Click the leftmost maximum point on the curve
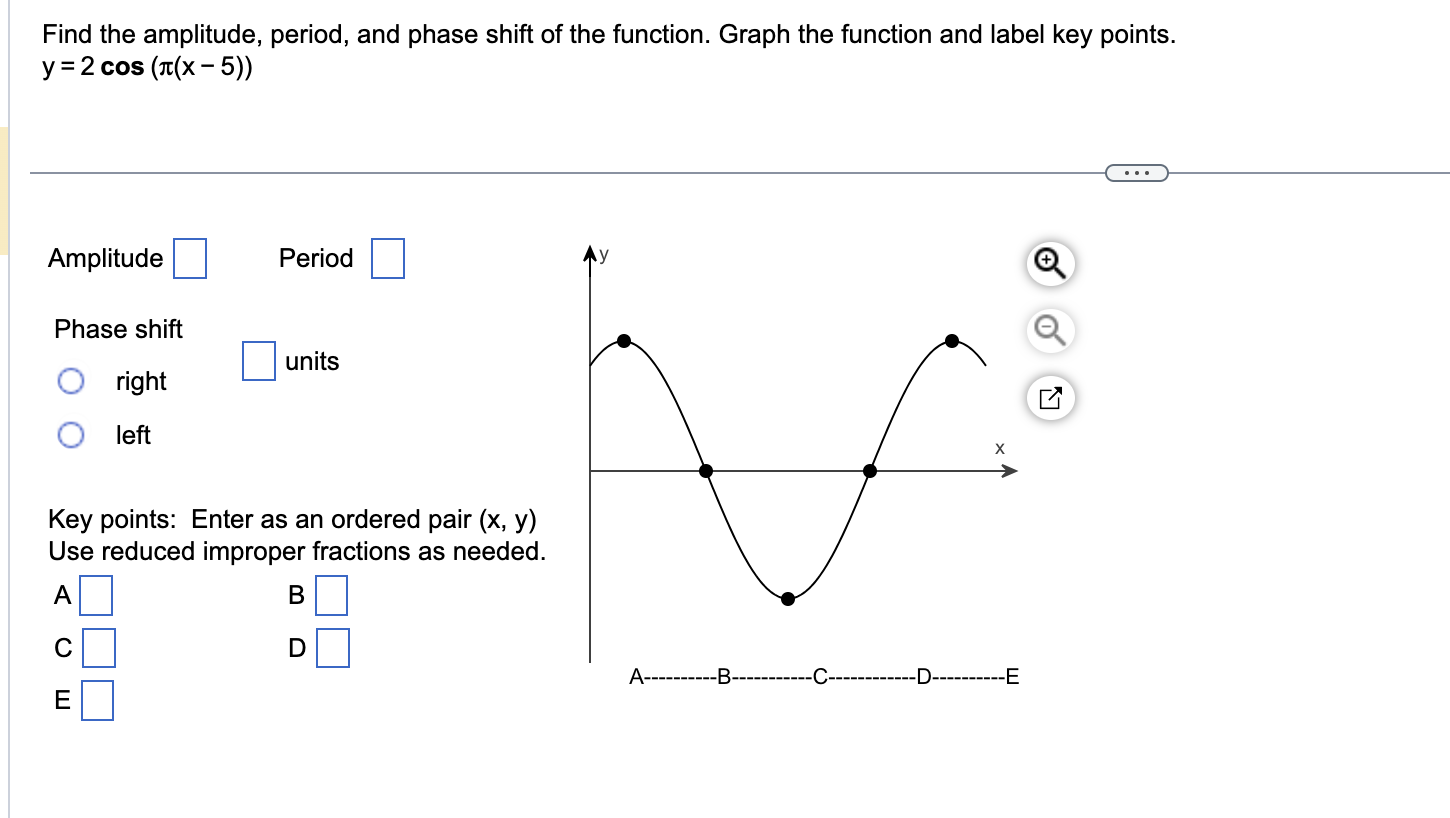Viewport: 1450px width, 818px height. 625,340
